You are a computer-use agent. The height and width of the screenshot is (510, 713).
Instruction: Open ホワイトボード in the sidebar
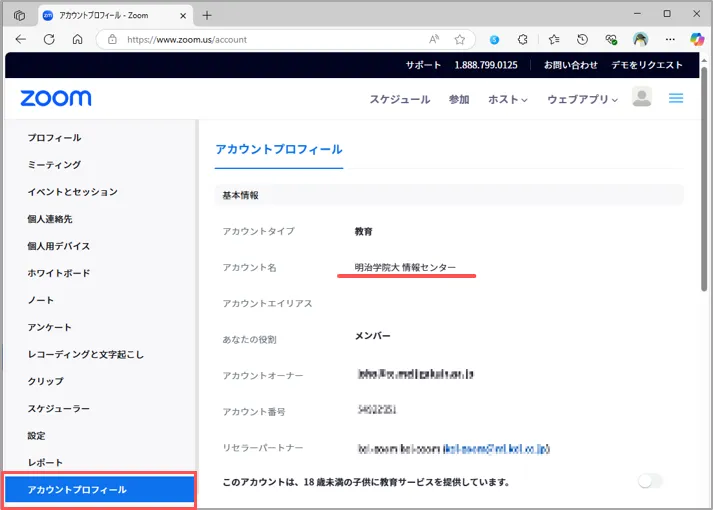(x=59, y=273)
